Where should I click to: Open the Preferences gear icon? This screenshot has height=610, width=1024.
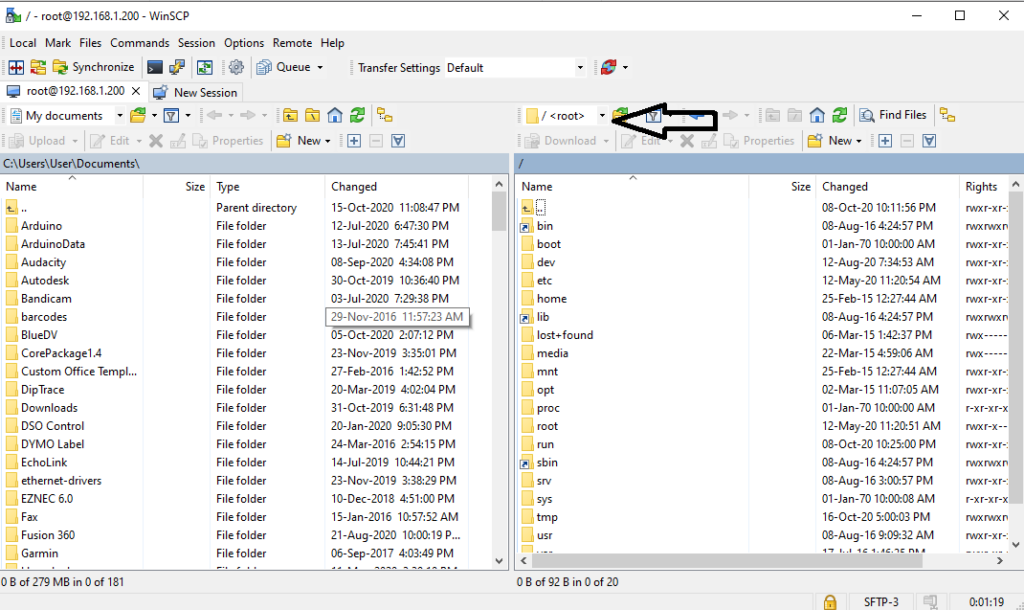[x=236, y=67]
